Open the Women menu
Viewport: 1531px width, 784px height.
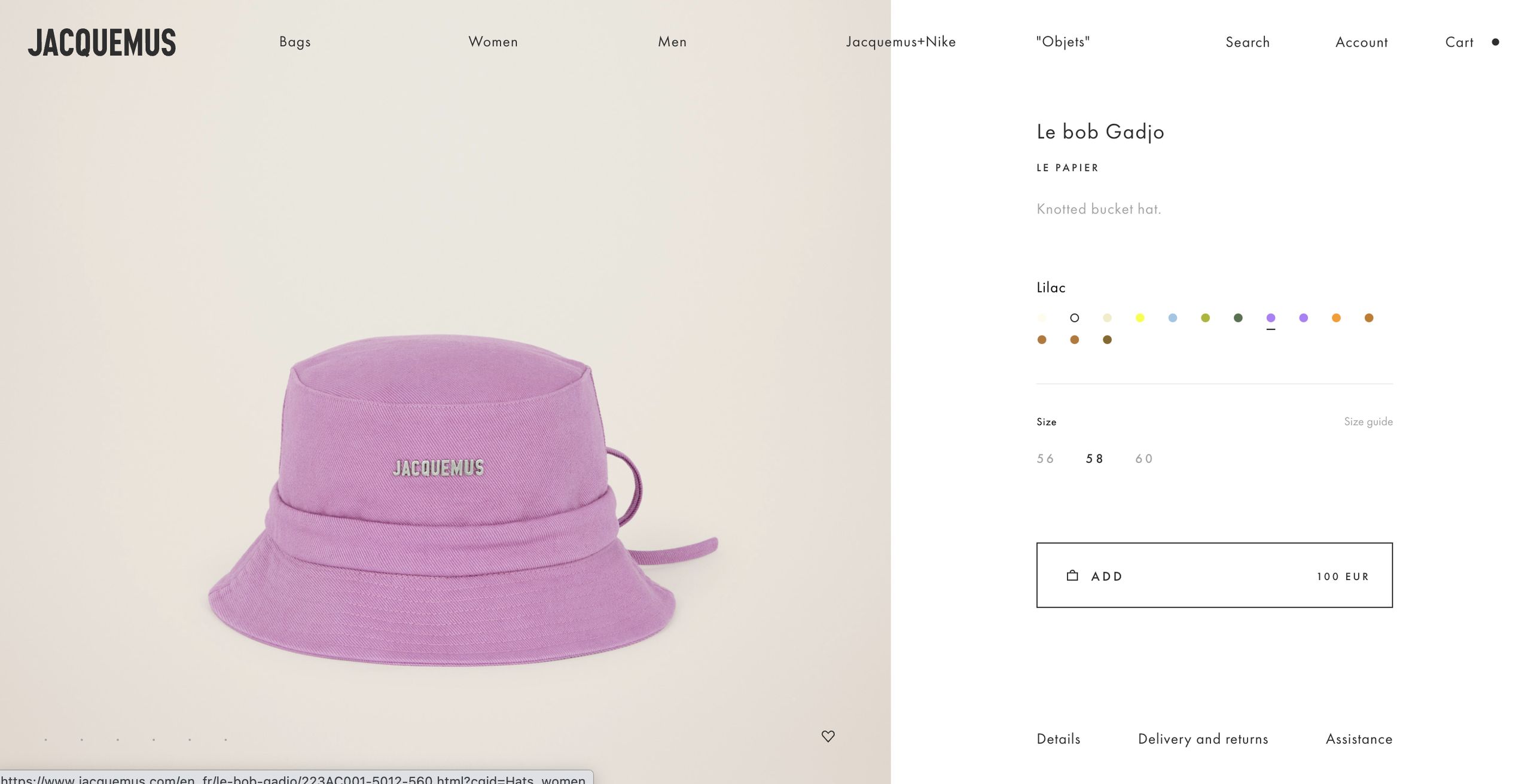[493, 42]
